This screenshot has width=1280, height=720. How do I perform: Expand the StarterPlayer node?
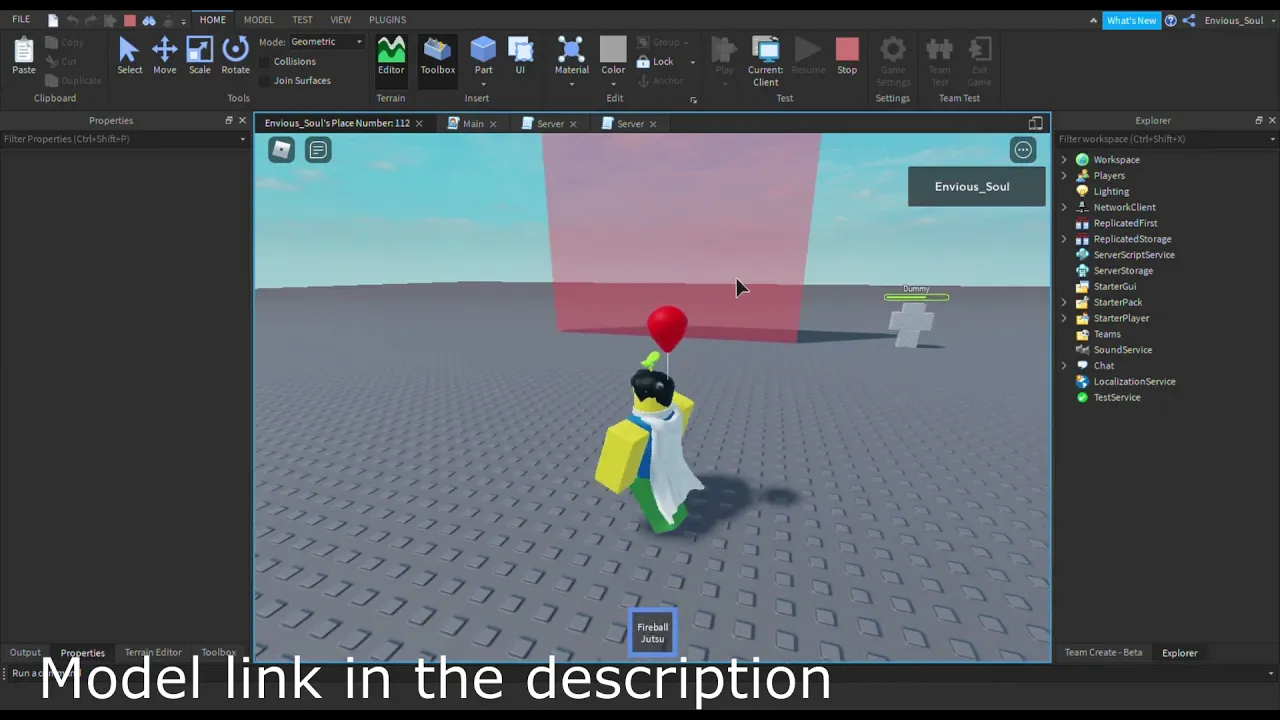(x=1064, y=318)
